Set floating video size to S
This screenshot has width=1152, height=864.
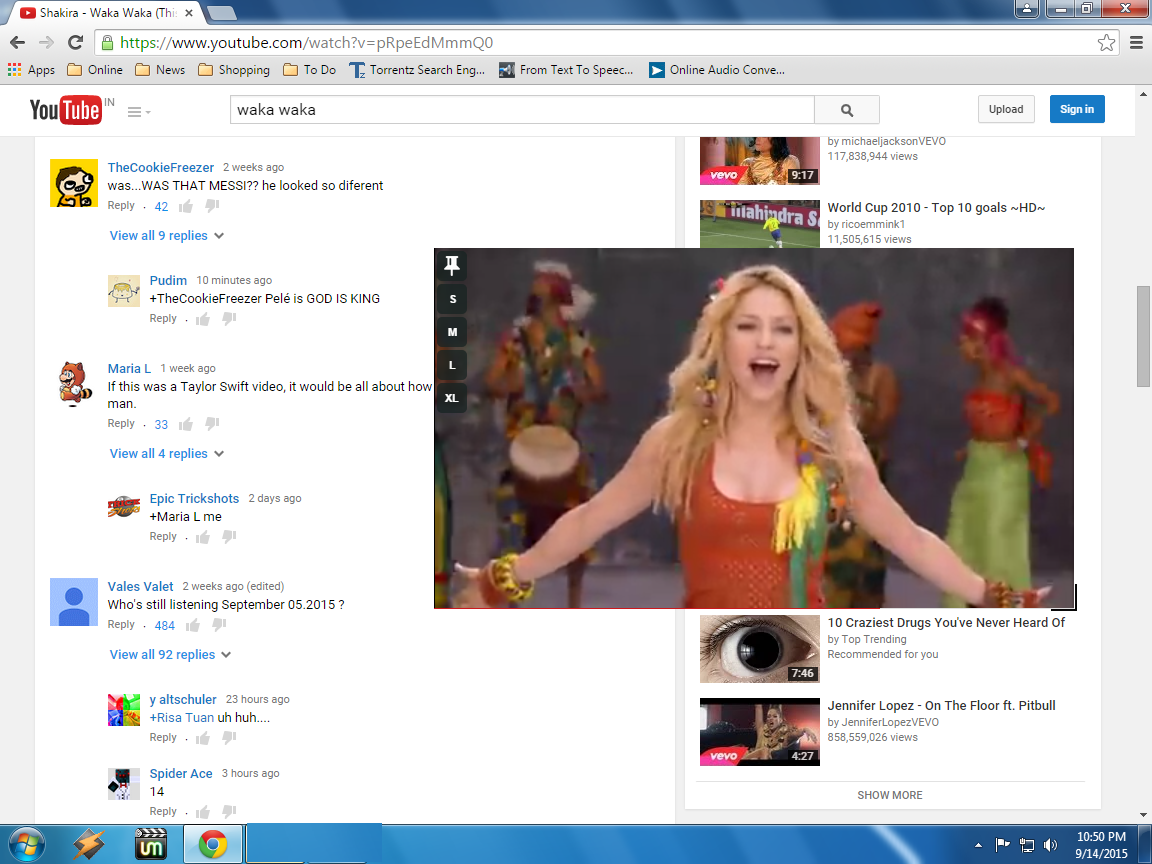pyautogui.click(x=453, y=299)
